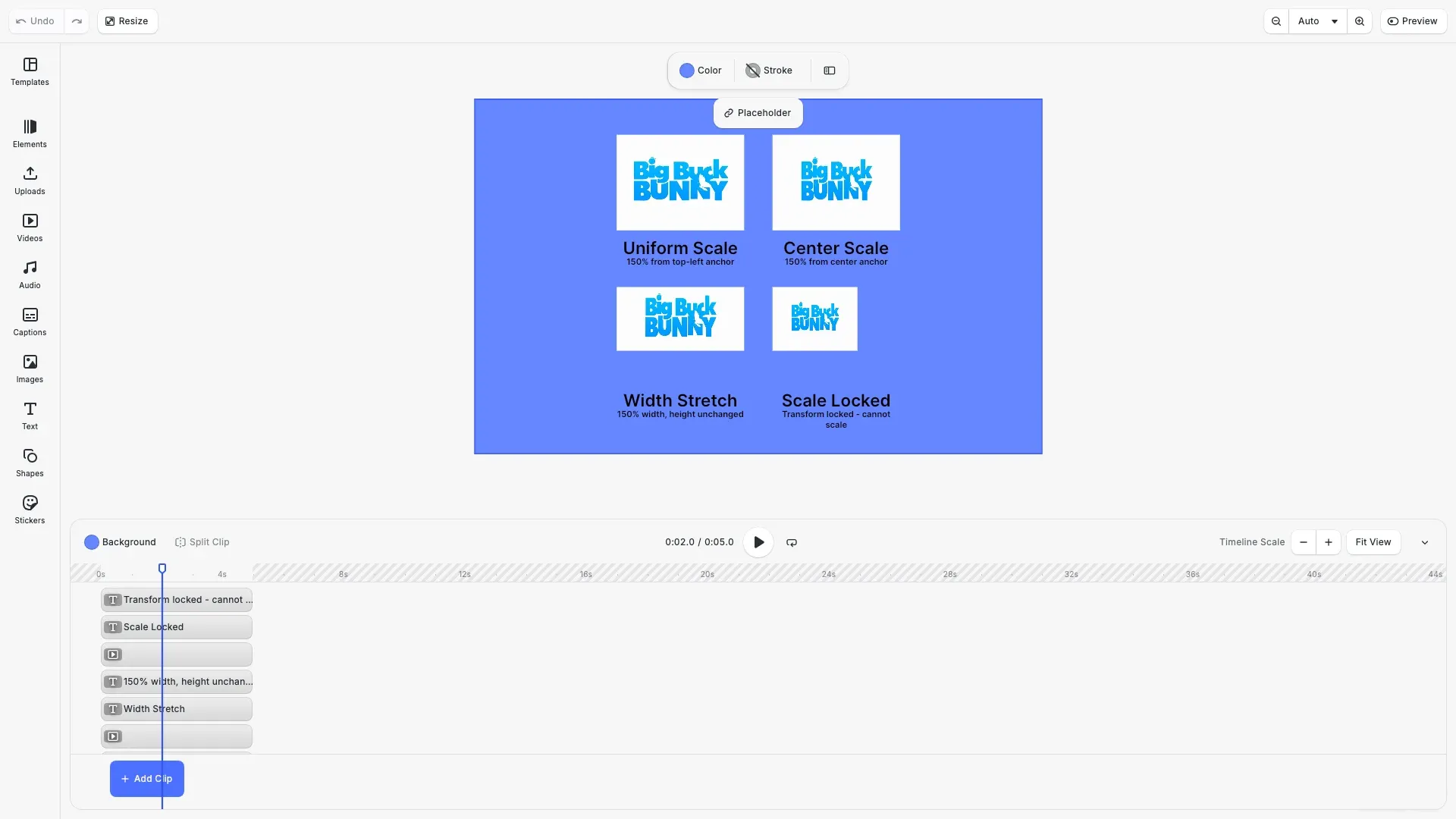This screenshot has height=819, width=1456.
Task: Open the Auto zoom dropdown
Action: 1317,21
